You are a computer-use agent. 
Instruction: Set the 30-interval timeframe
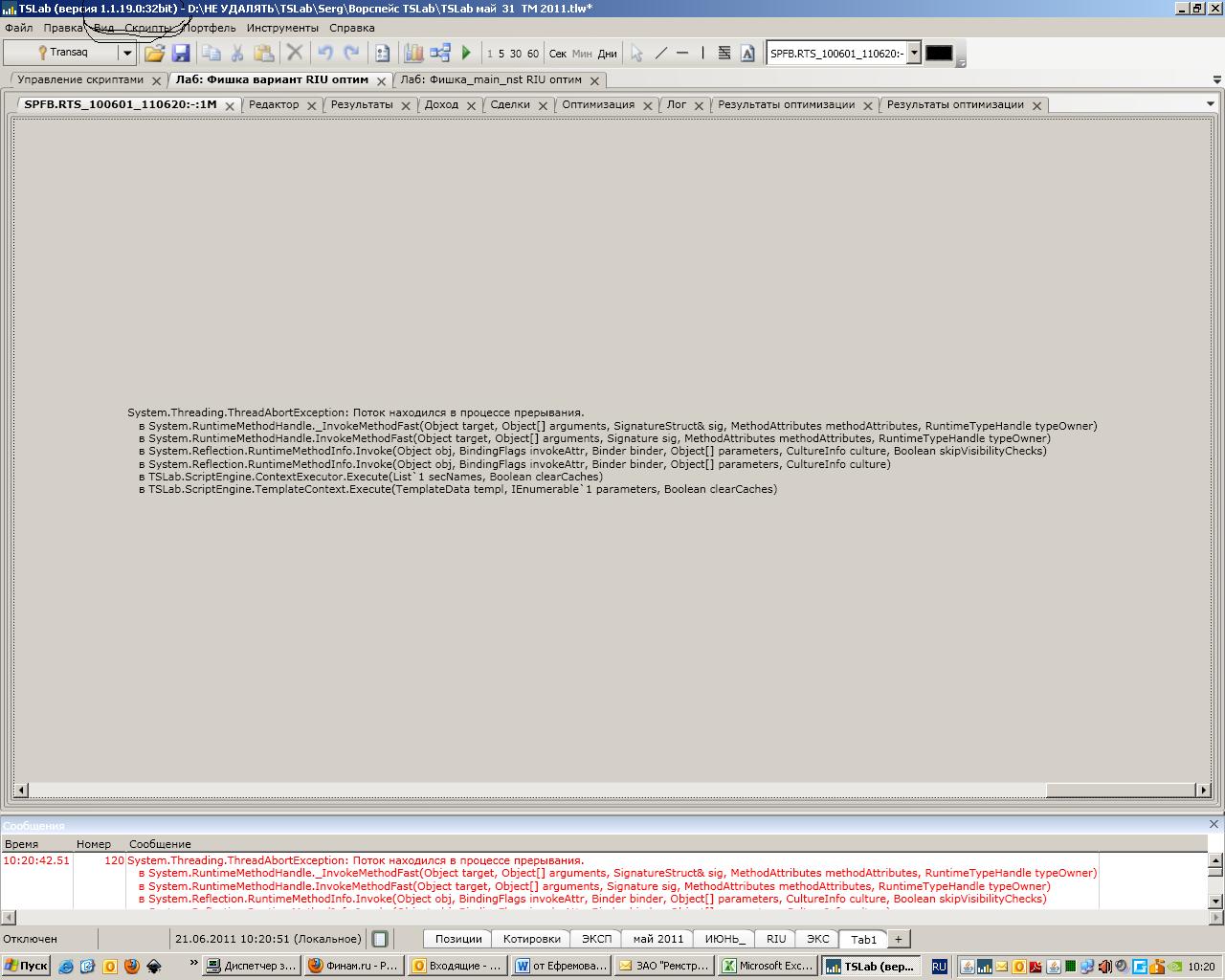(x=516, y=54)
